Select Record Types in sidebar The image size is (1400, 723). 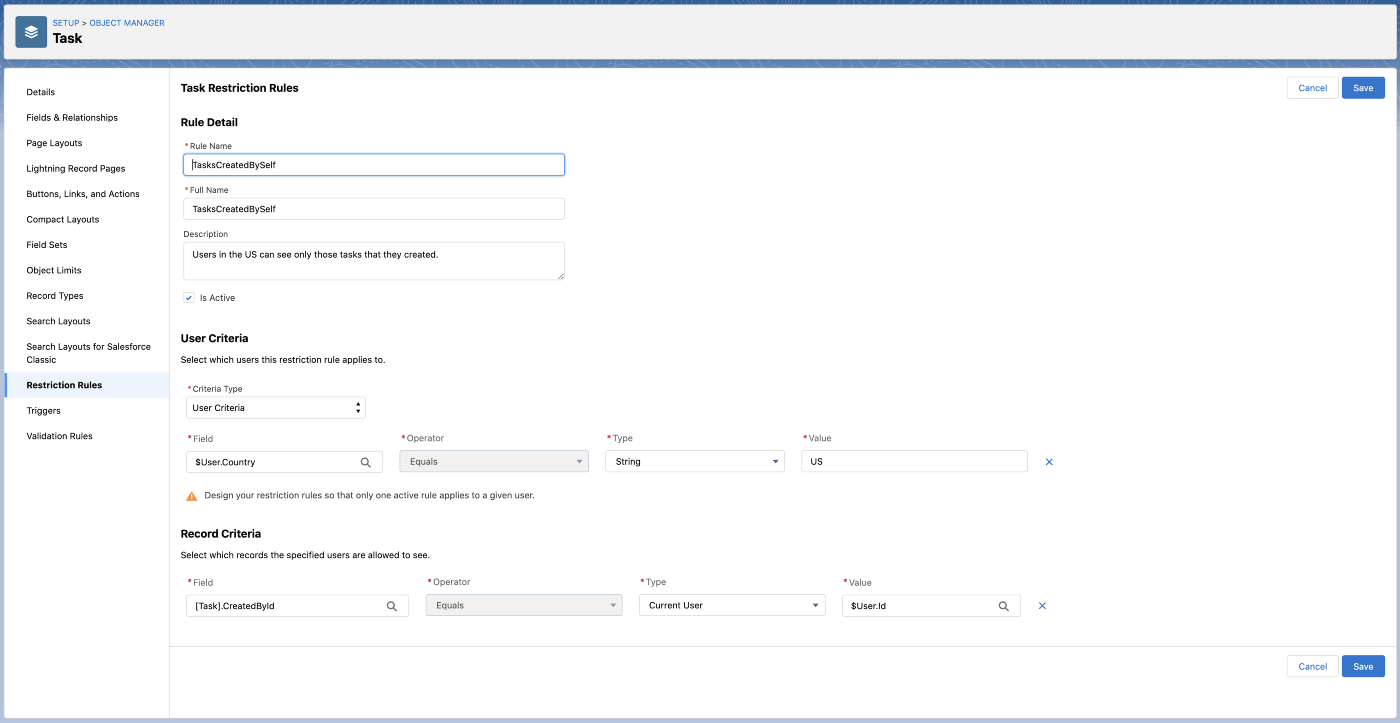tap(54, 295)
